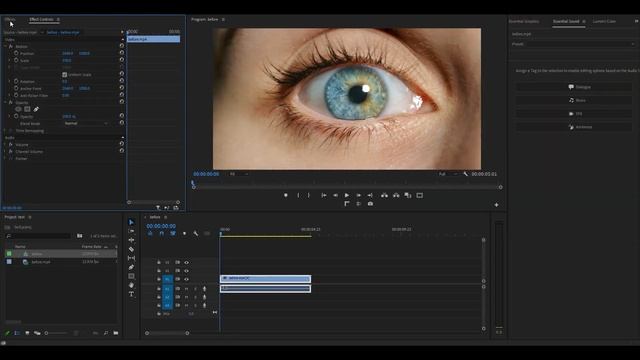Open the Fit zoom level dropdown

pos(238,174)
